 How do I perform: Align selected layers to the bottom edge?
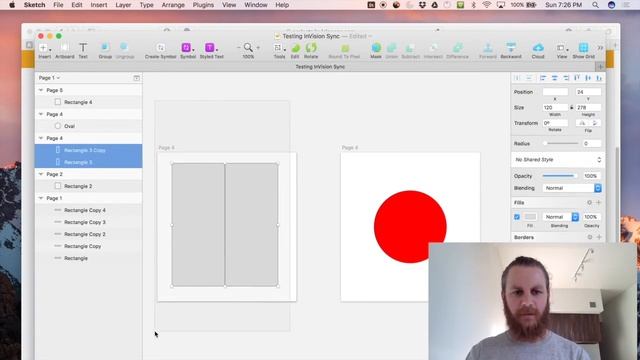pos(599,78)
